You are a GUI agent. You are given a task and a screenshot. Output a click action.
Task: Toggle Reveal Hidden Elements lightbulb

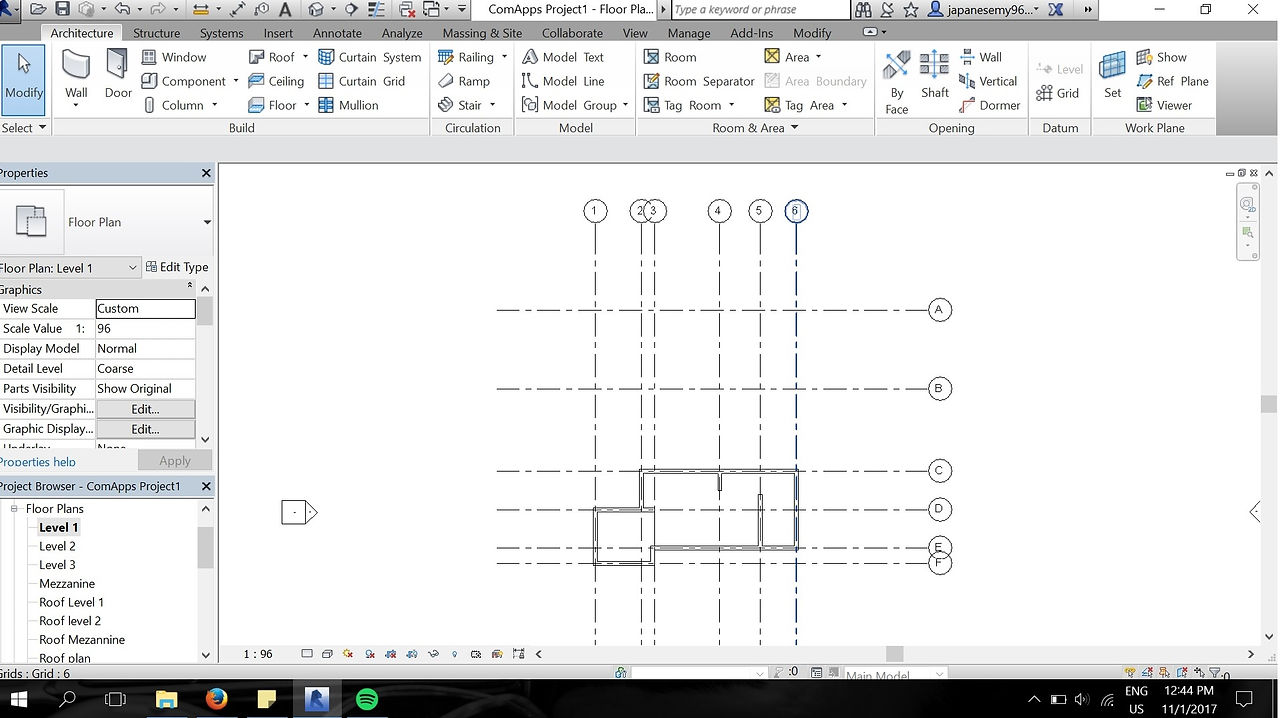tap(454, 654)
